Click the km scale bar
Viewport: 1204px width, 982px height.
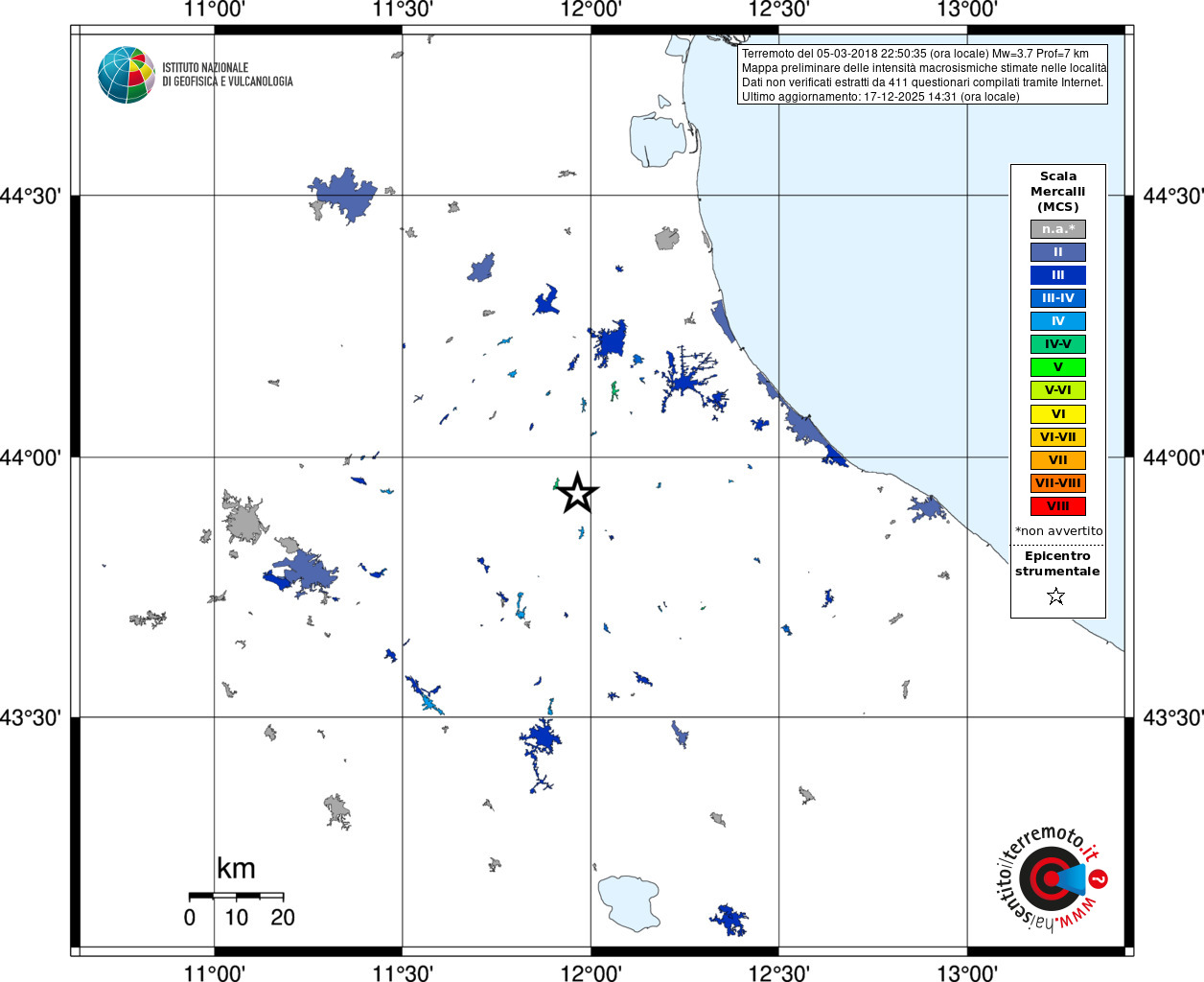coord(236,896)
